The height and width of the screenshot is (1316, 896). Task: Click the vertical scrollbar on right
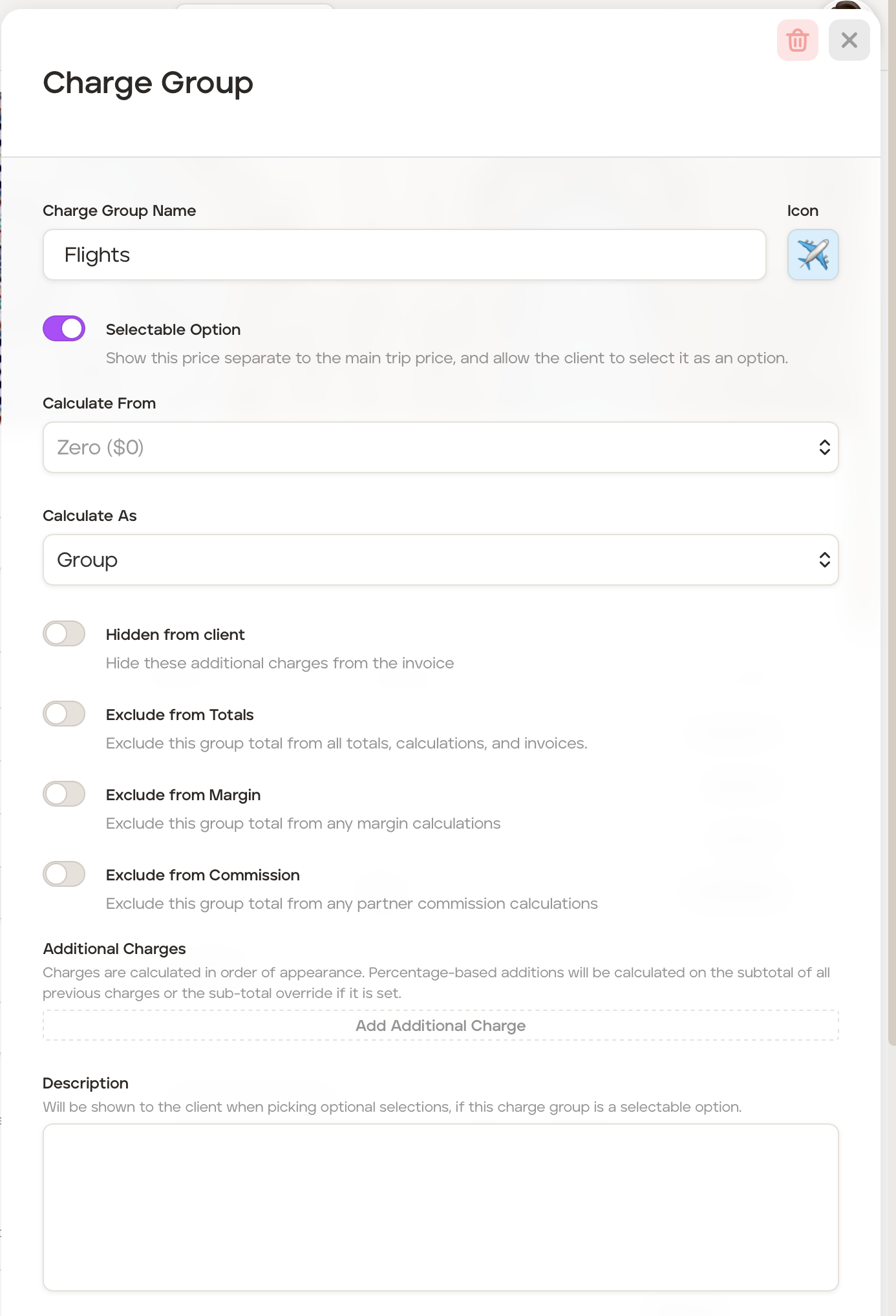pos(891,517)
